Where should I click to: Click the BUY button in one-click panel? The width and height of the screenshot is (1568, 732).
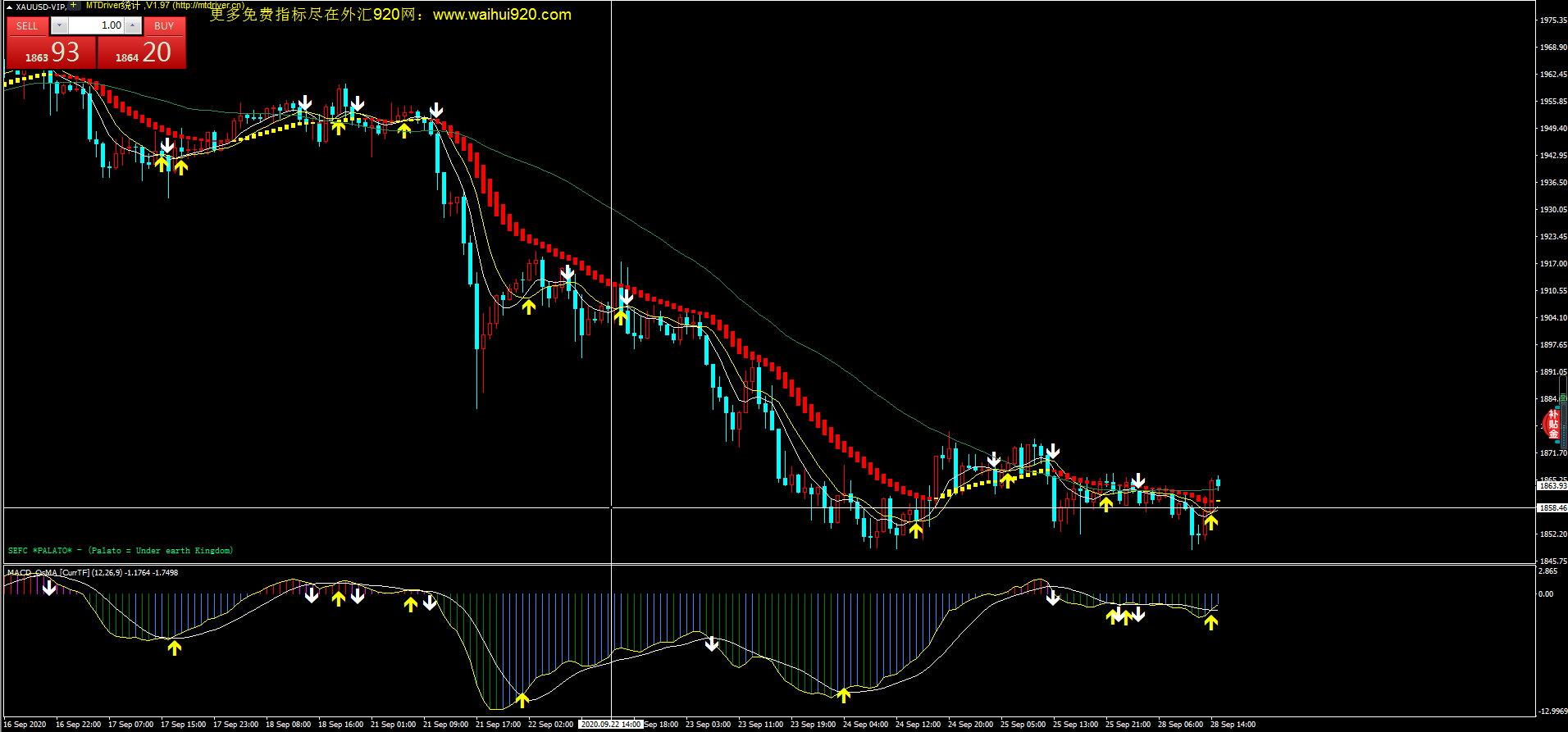tap(164, 26)
